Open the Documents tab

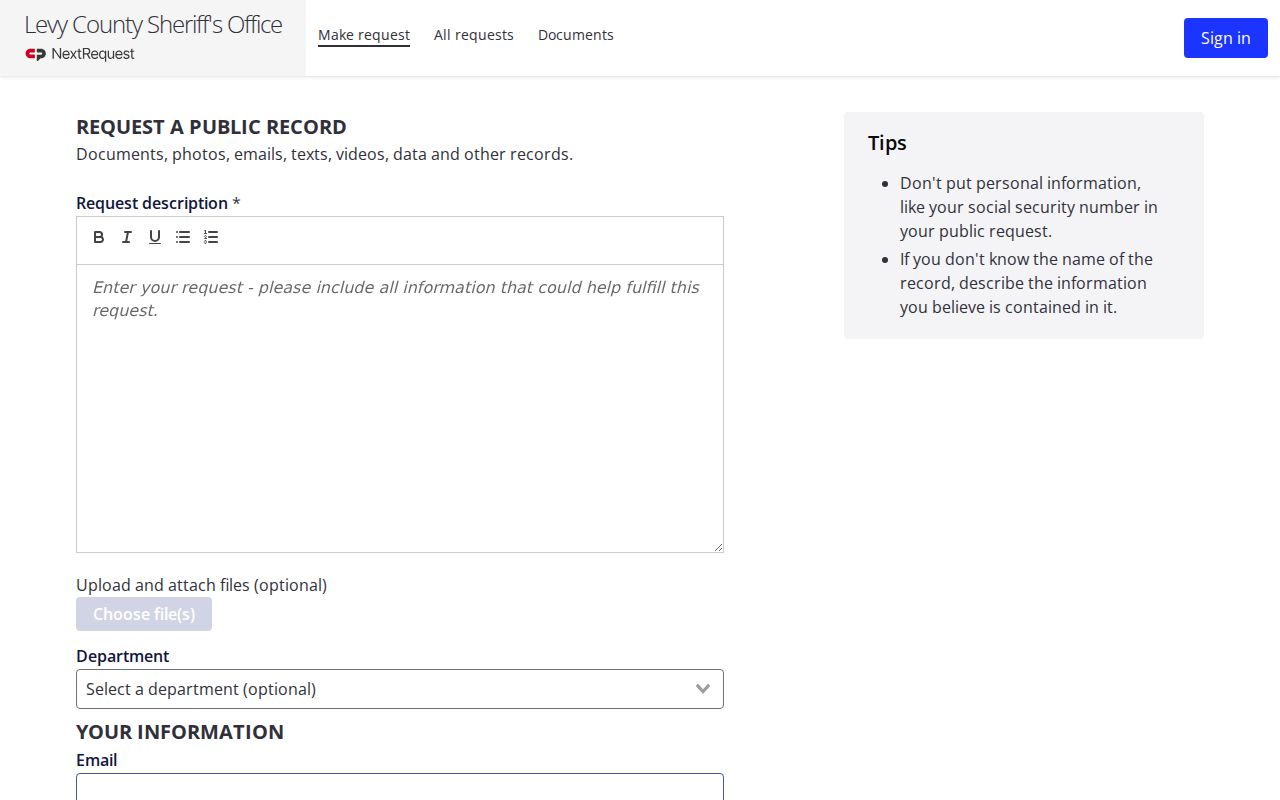576,35
